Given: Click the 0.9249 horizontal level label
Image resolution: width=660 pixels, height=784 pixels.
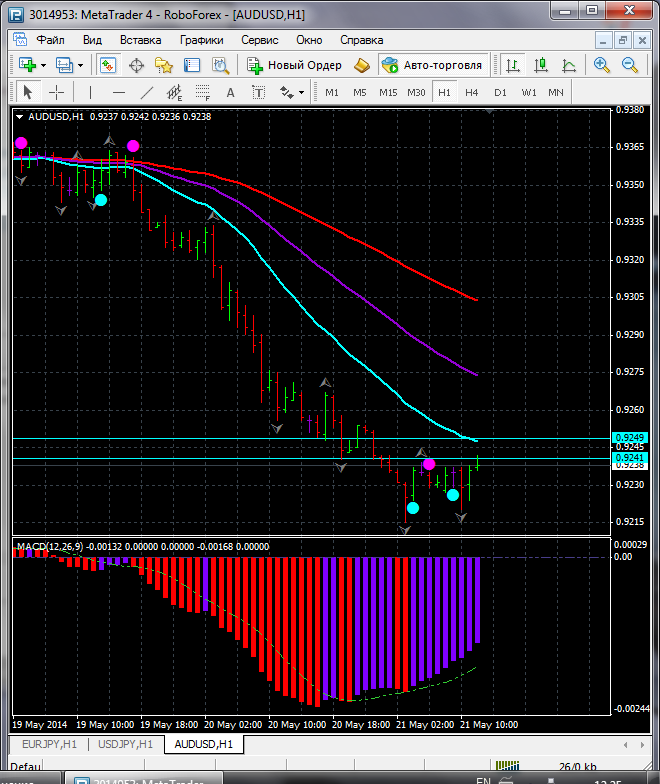Looking at the screenshot, I should (630, 438).
